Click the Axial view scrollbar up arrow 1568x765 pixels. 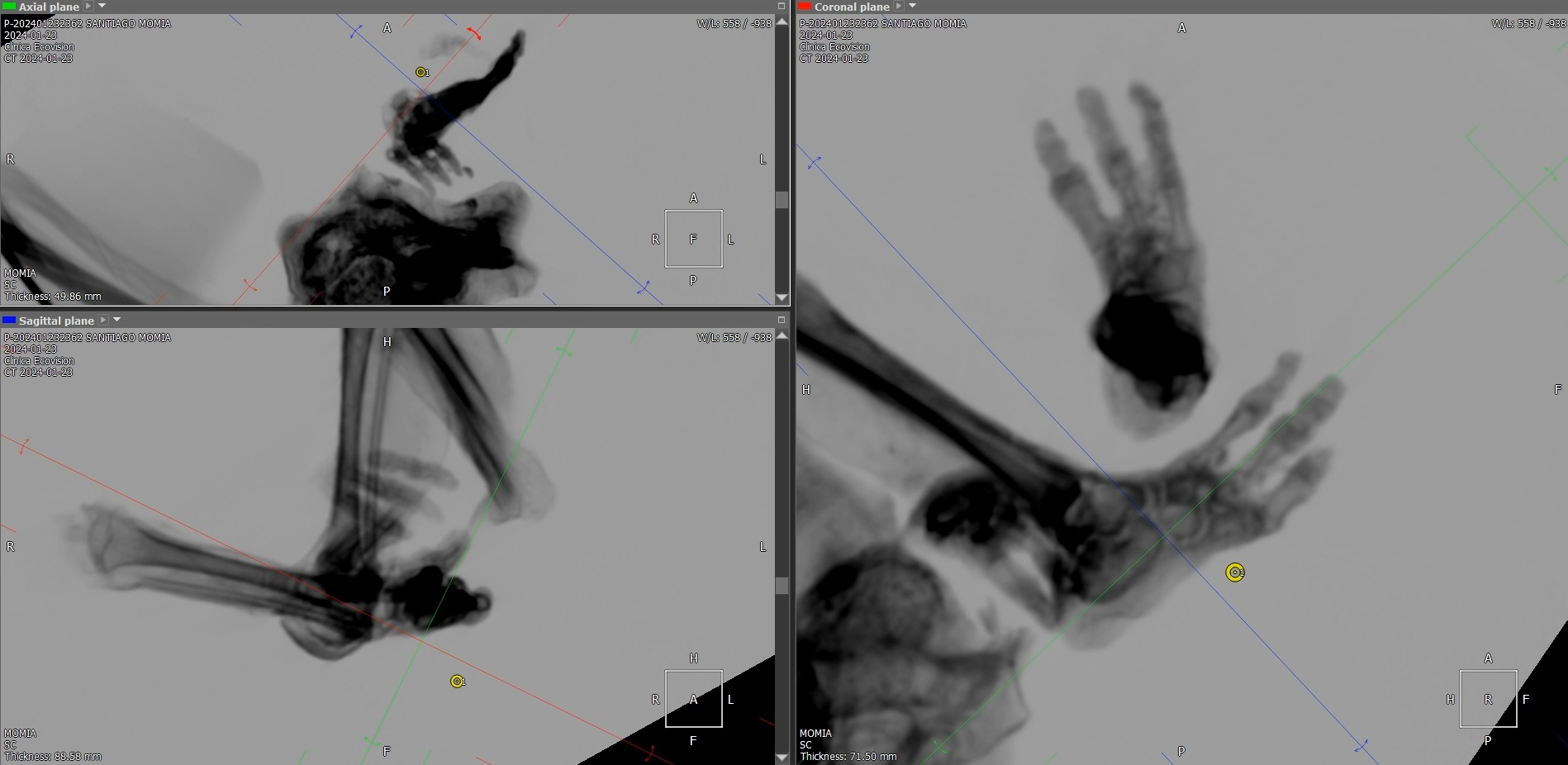click(x=782, y=21)
